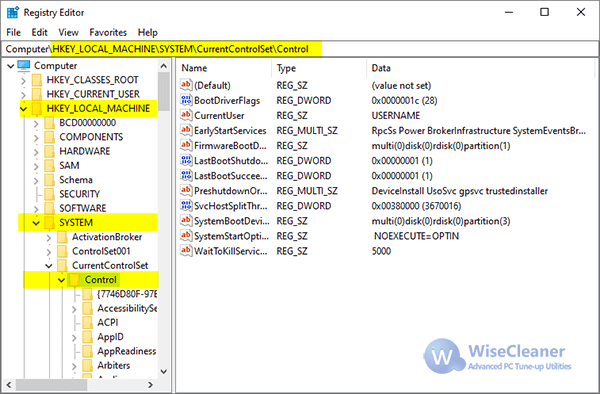Select the WaitToKillServic... value name
This screenshot has width=600, height=394.
[x=231, y=251]
